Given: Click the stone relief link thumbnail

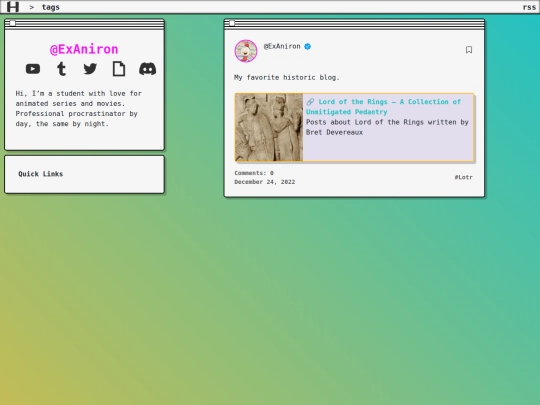Looking at the screenshot, I should [269, 127].
